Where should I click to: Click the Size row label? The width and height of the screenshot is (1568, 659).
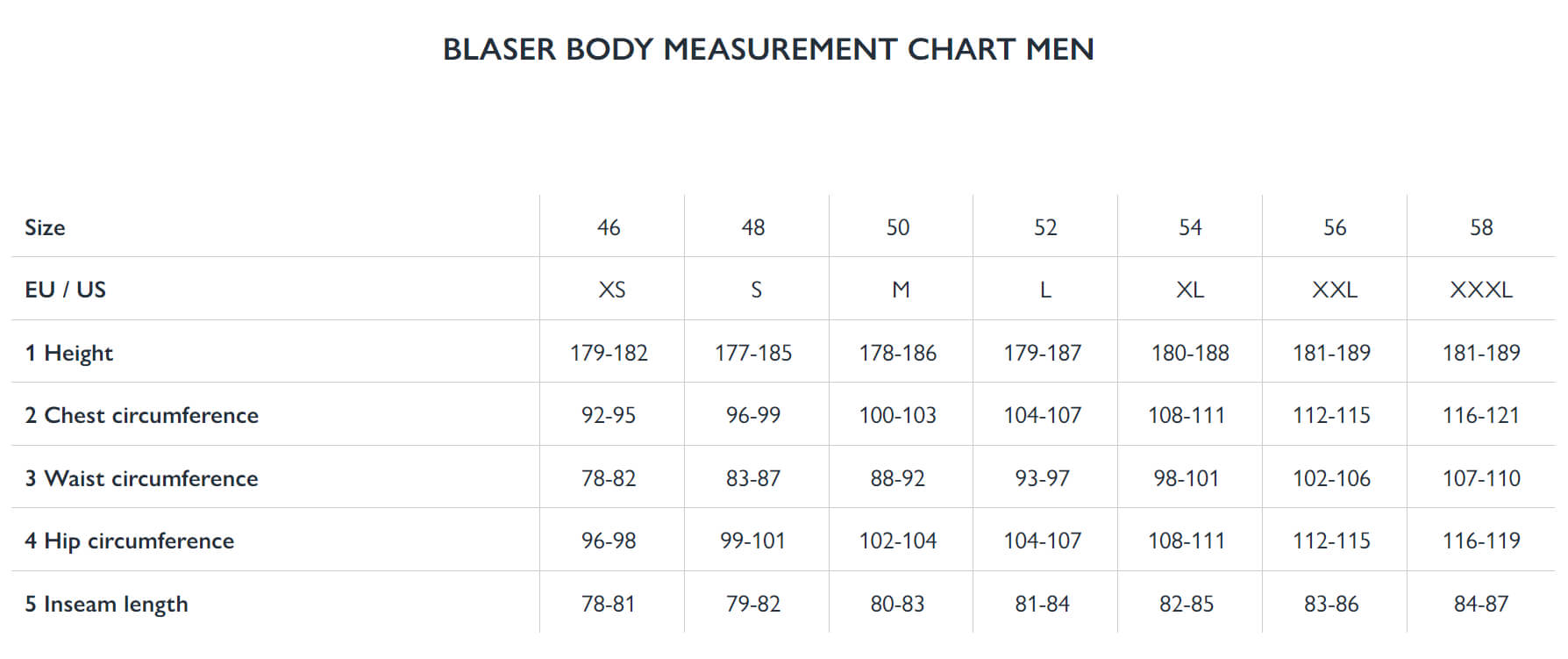pos(45,227)
